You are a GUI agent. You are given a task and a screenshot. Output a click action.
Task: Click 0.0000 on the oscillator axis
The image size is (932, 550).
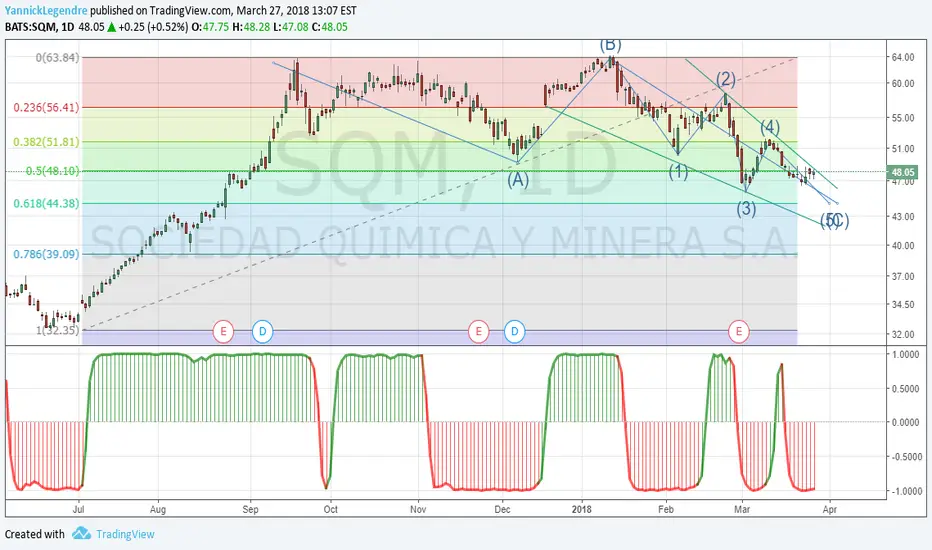(x=906, y=423)
